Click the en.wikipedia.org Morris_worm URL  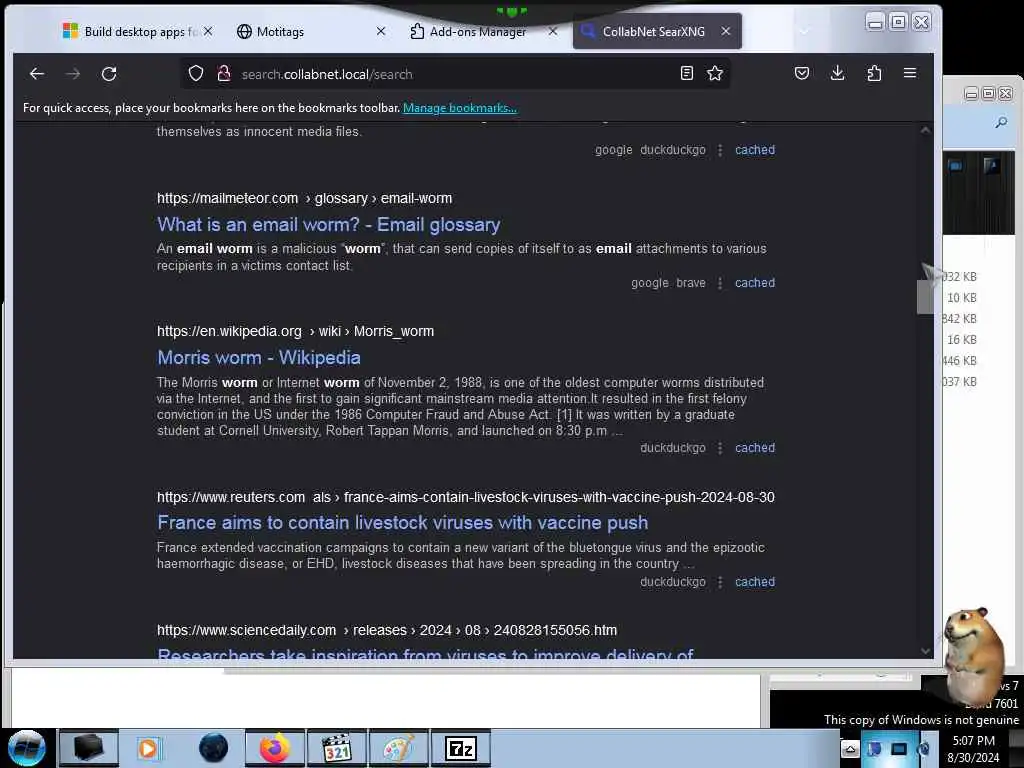tap(295, 331)
